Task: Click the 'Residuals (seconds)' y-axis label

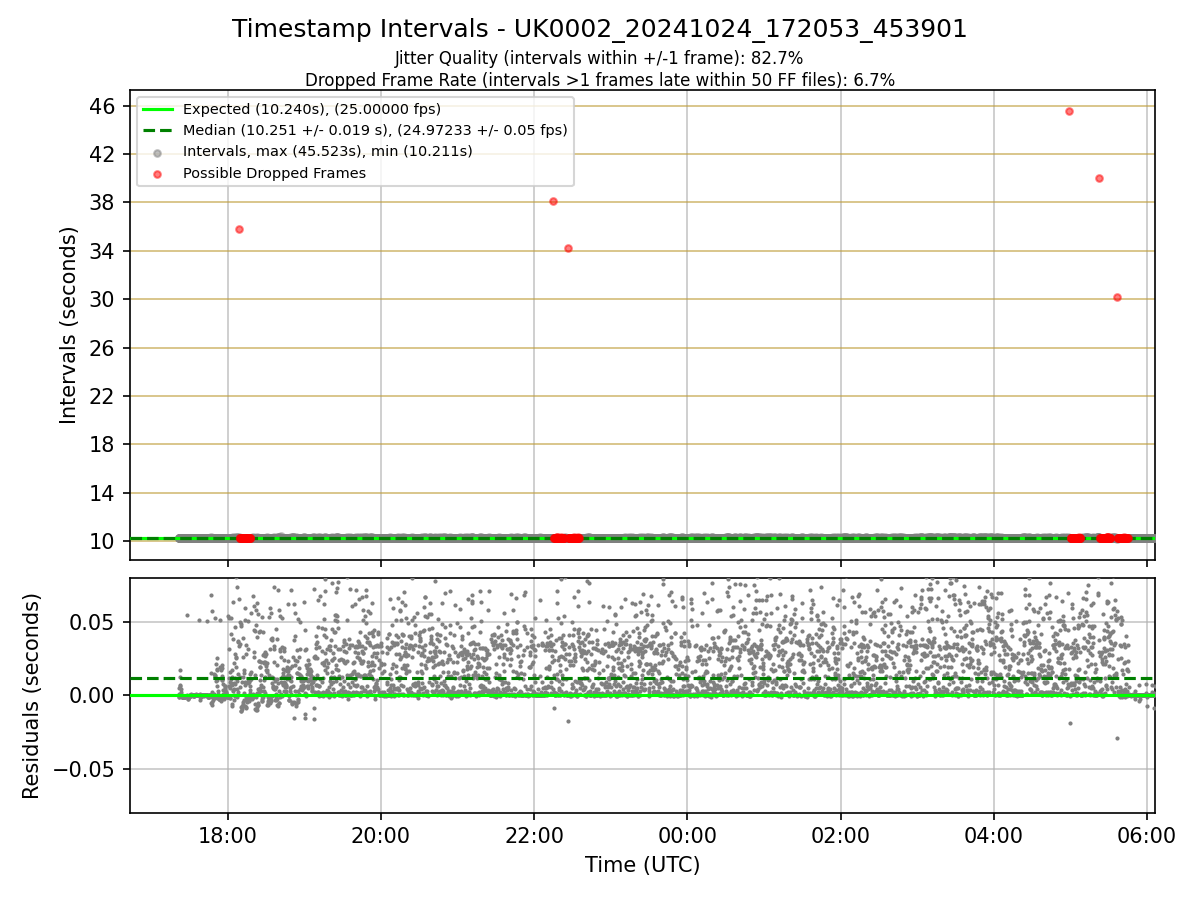Action: tap(32, 696)
